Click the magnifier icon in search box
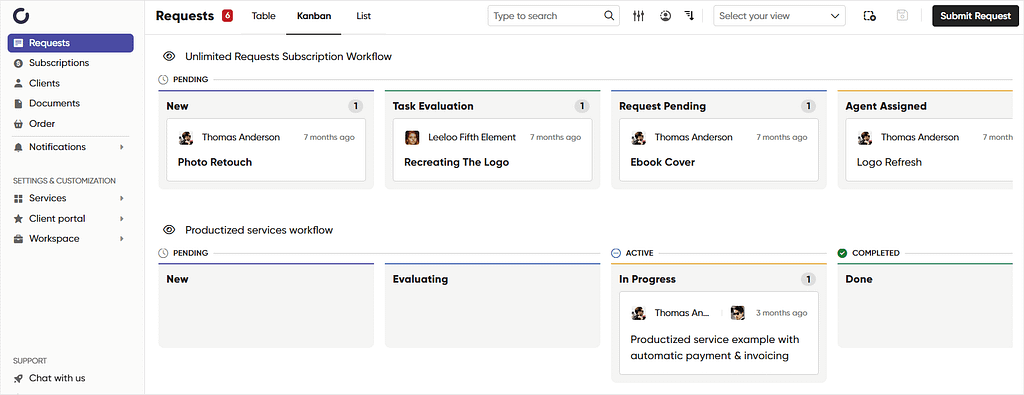 (x=609, y=16)
